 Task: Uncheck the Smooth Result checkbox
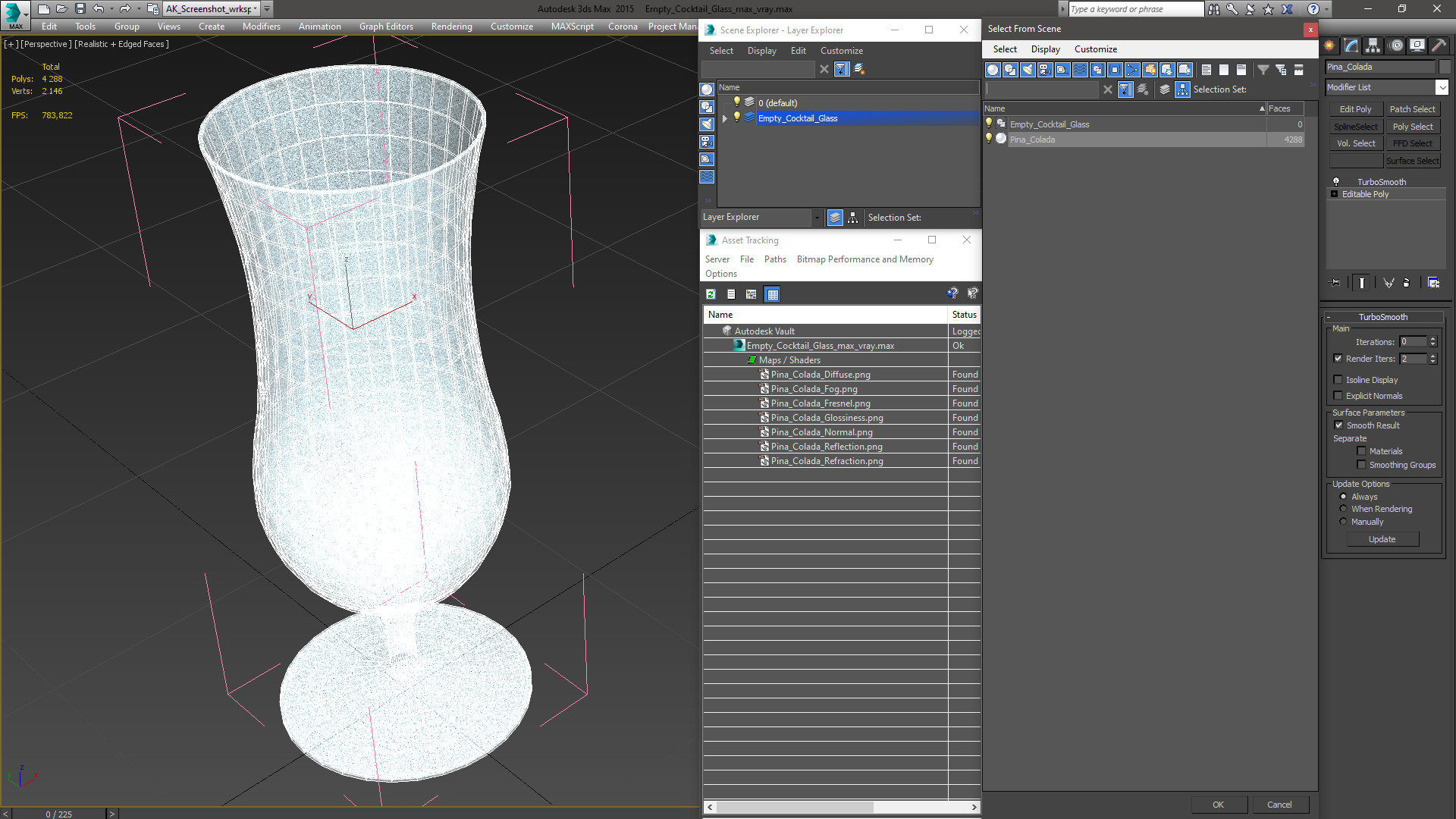[x=1339, y=425]
